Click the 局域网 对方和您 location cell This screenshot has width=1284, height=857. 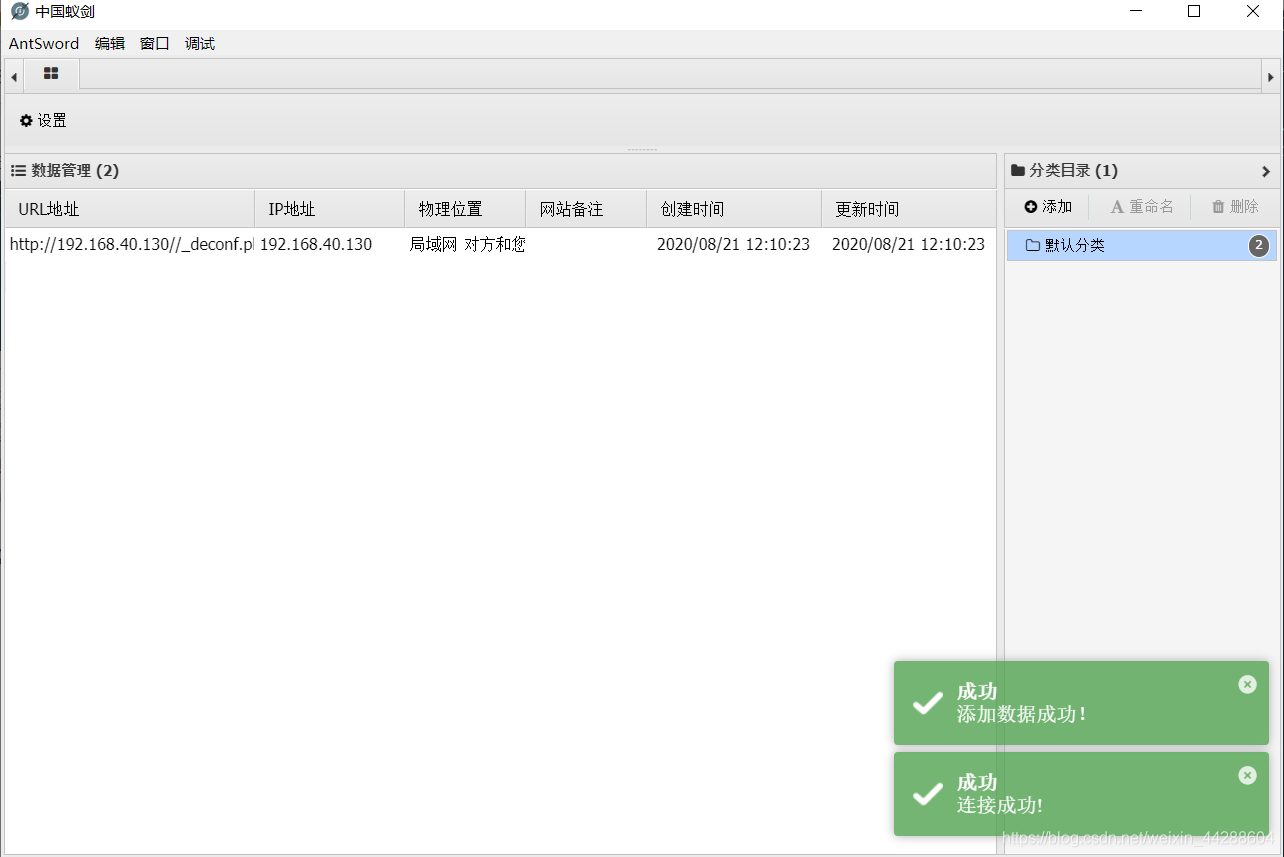[467, 244]
